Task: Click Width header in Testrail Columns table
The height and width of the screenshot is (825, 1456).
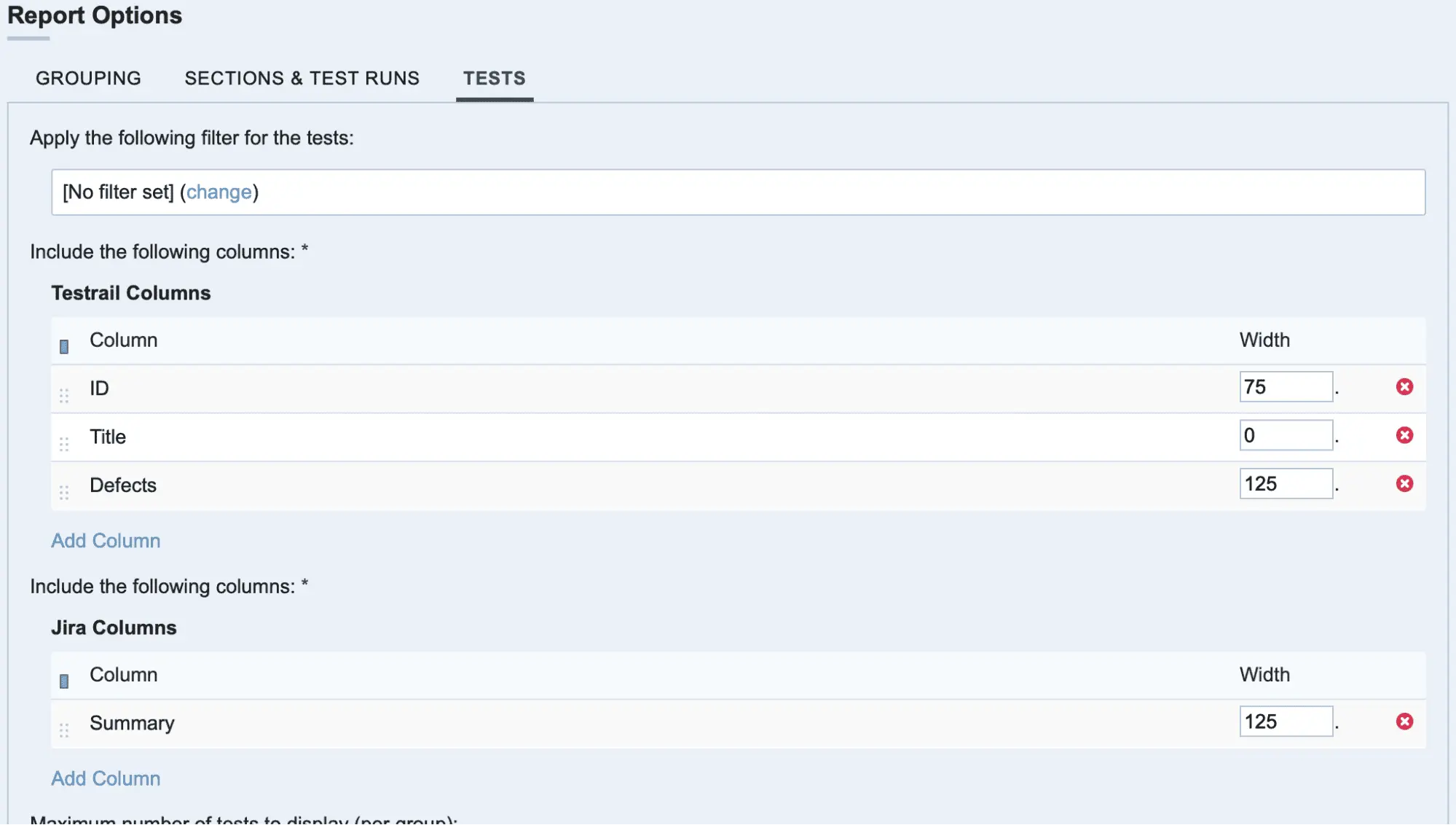Action: (1264, 340)
